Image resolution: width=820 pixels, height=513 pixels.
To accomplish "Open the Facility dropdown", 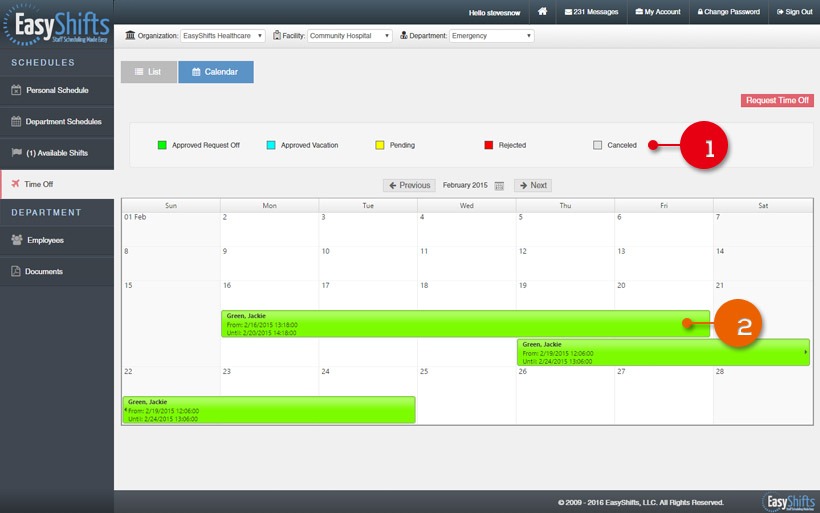I will [x=349, y=36].
